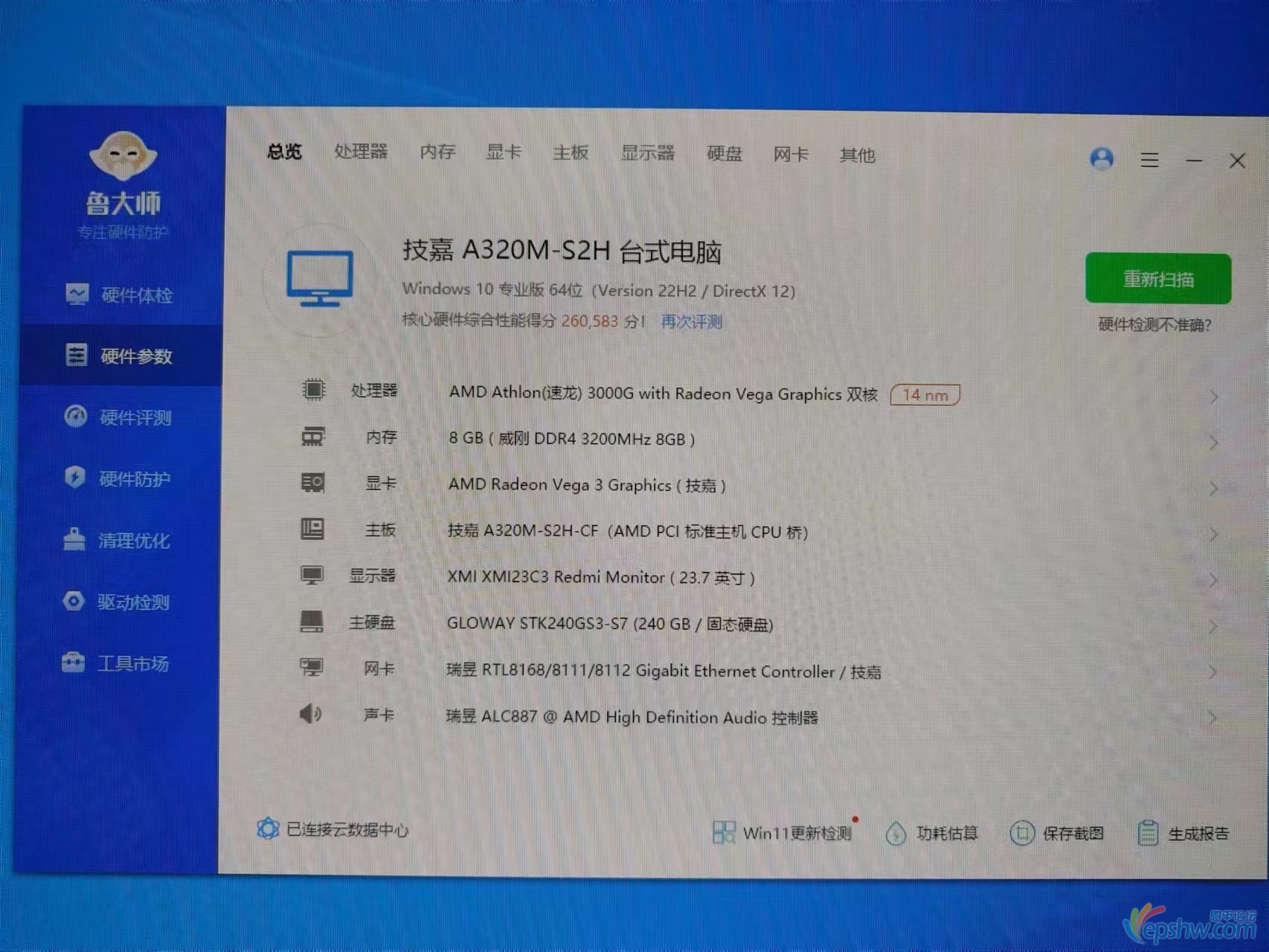Click the 网卡 network adapter icon
The width and height of the screenshot is (1269, 952).
pyautogui.click(x=311, y=667)
